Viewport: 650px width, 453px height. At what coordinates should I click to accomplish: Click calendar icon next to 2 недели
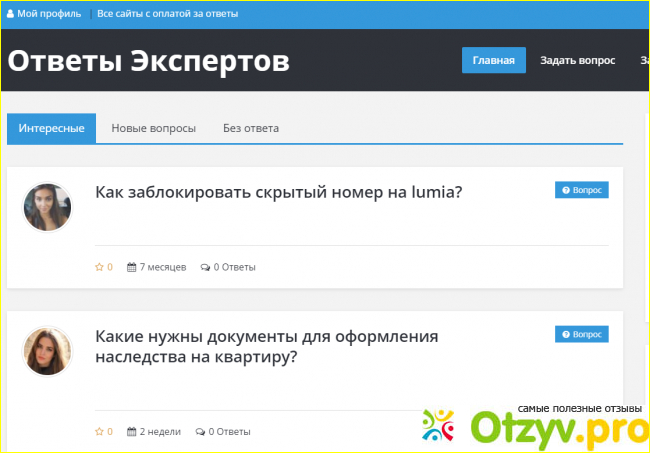click(131, 432)
